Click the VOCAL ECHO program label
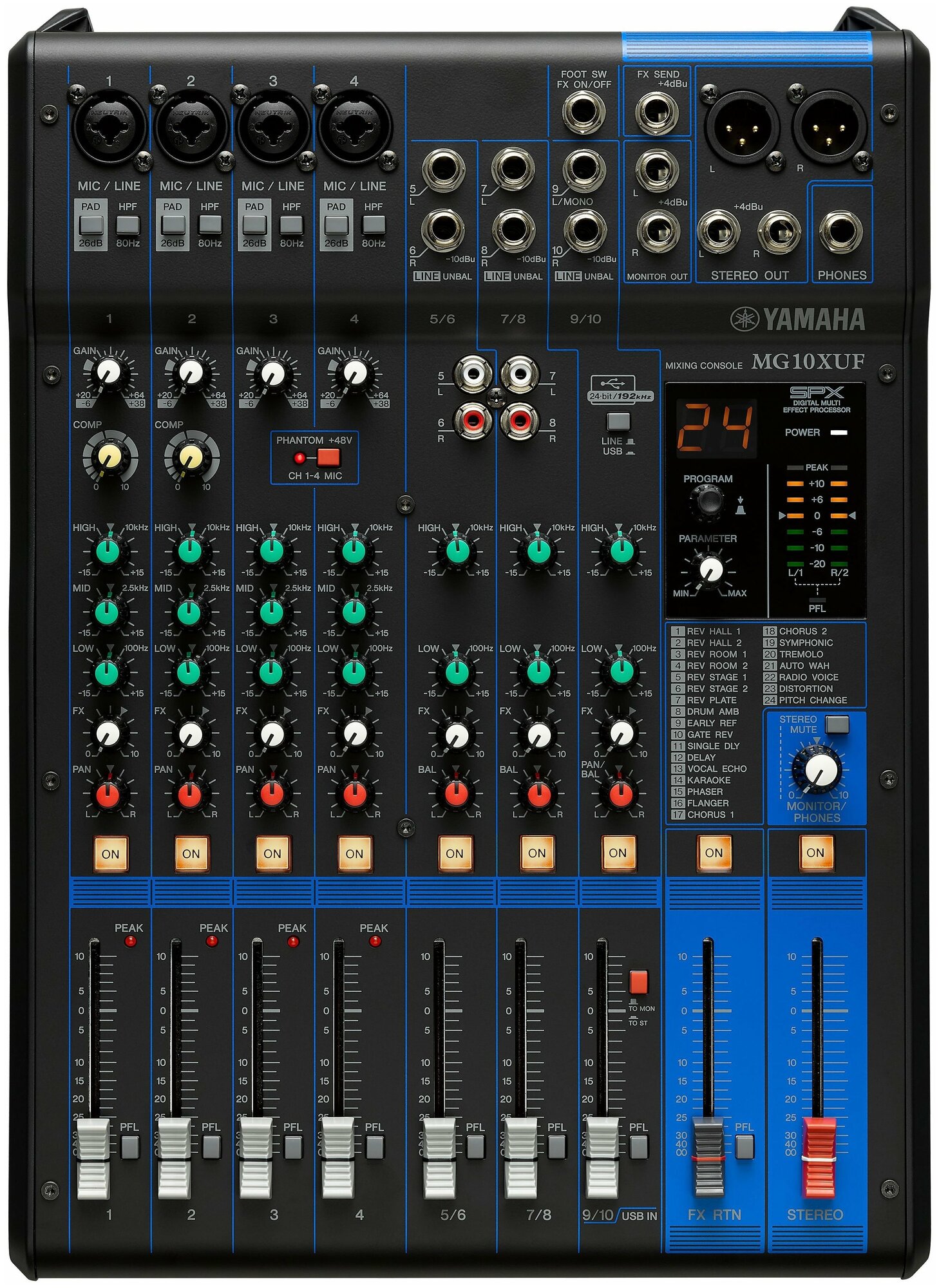This screenshot has height=1288, width=939. point(710,768)
